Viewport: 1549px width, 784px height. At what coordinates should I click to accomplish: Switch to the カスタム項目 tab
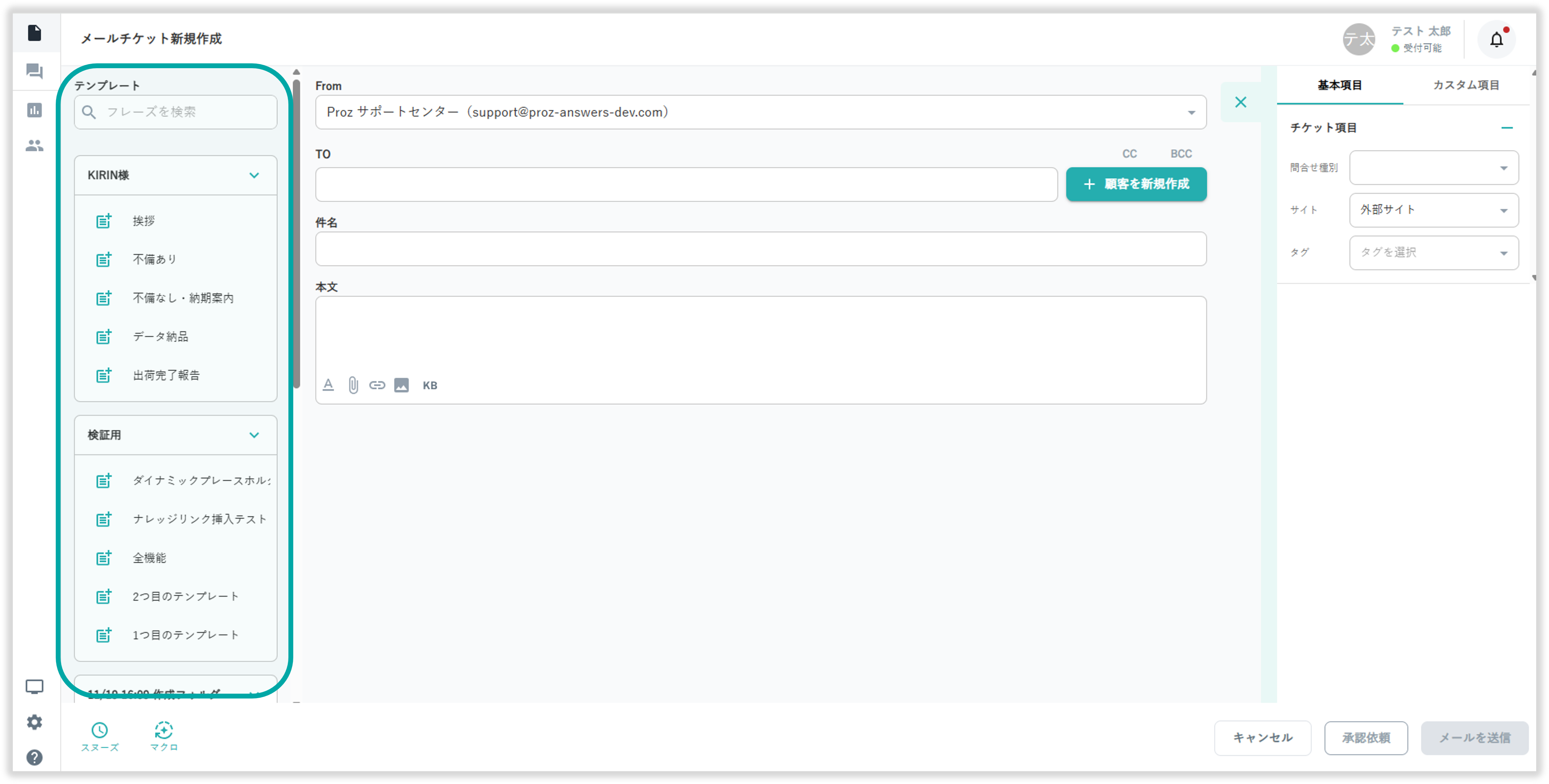point(1466,85)
